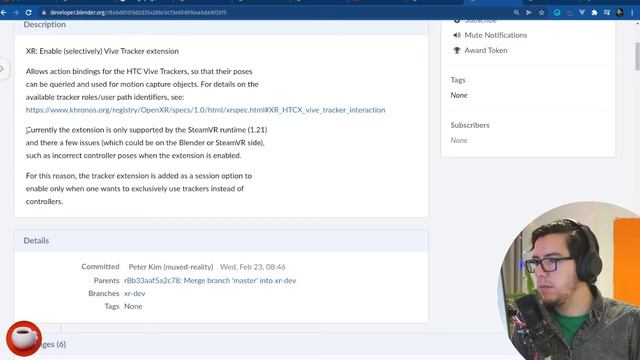640x360 pixels.
Task: Open the teal circular extension icon
Action: [x=557, y=13]
